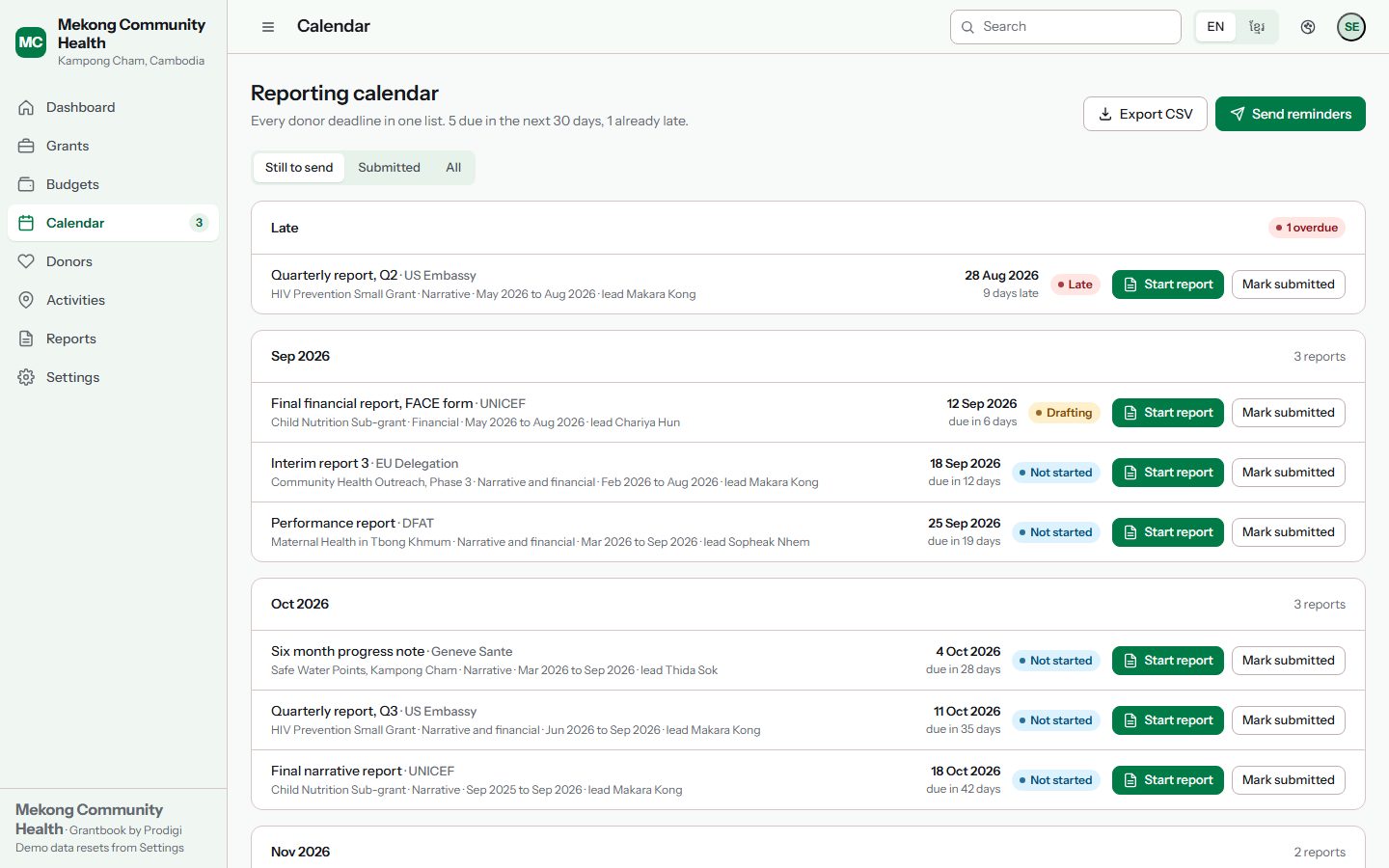The width and height of the screenshot is (1389, 868).
Task: Click the MC organization logo
Action: coord(31,42)
